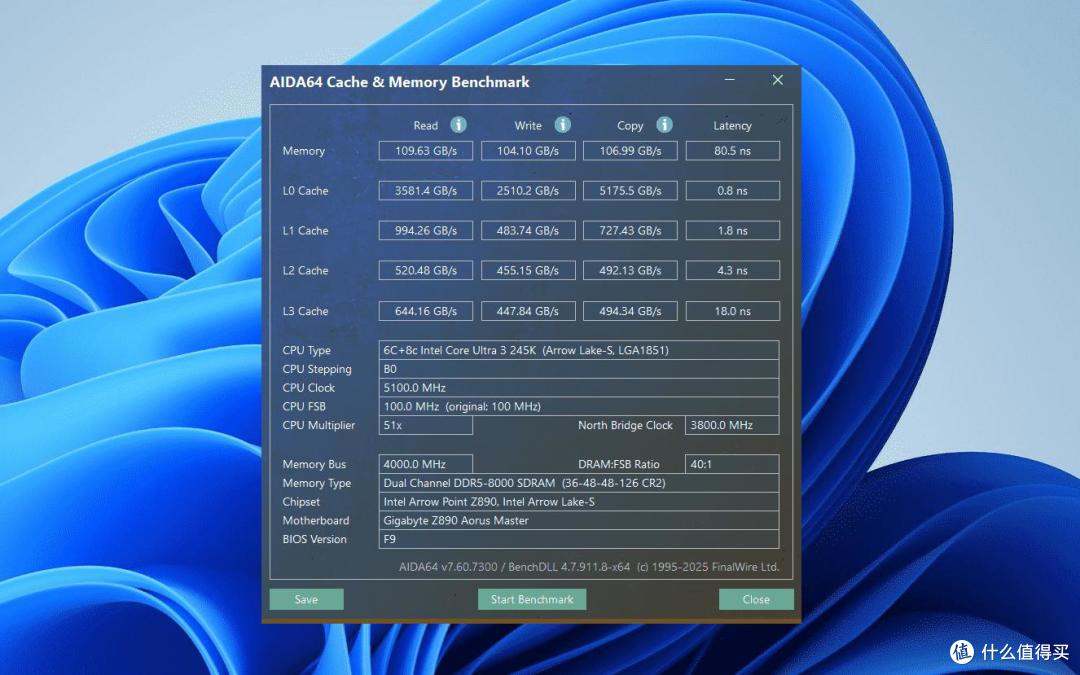This screenshot has height=675, width=1080.
Task: Select the Memory Latency value 80.5 ns
Action: tap(733, 151)
